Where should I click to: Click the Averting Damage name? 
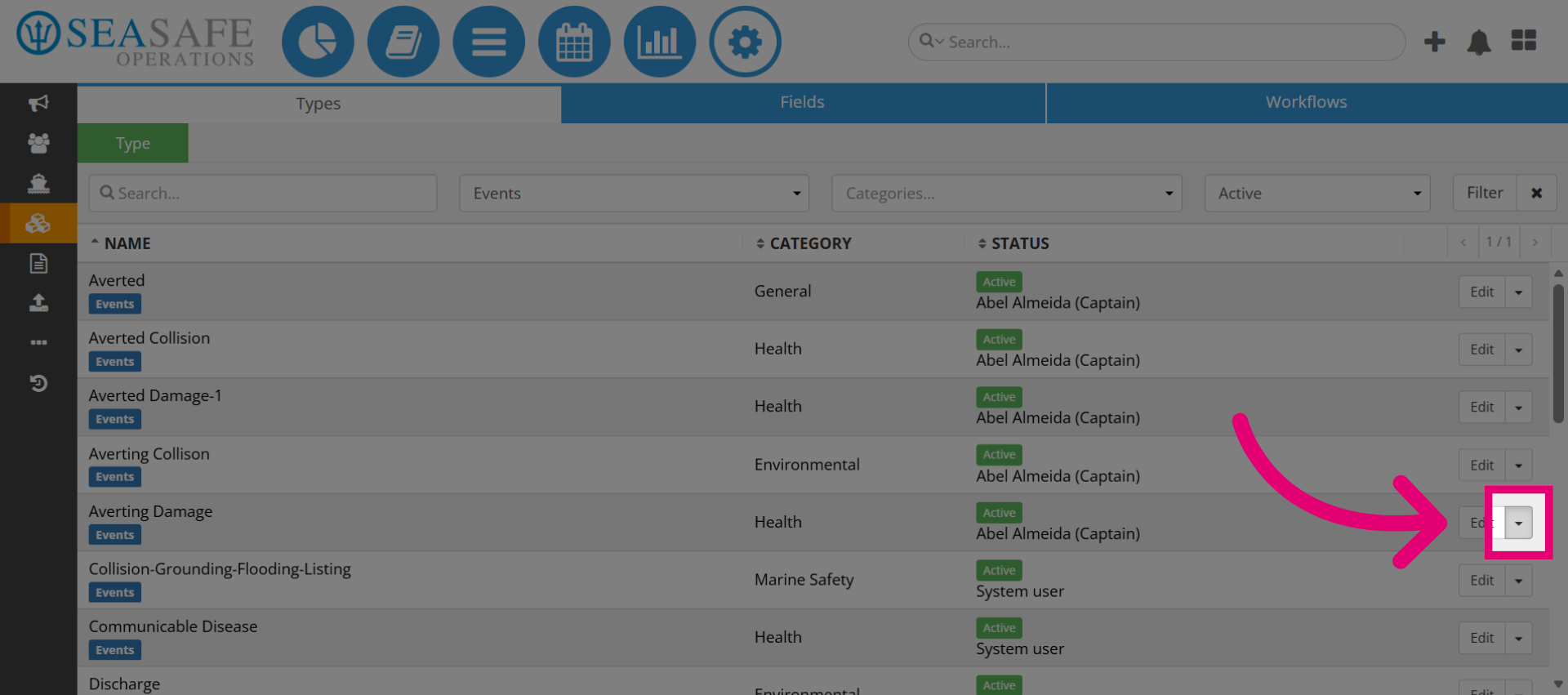(x=150, y=512)
